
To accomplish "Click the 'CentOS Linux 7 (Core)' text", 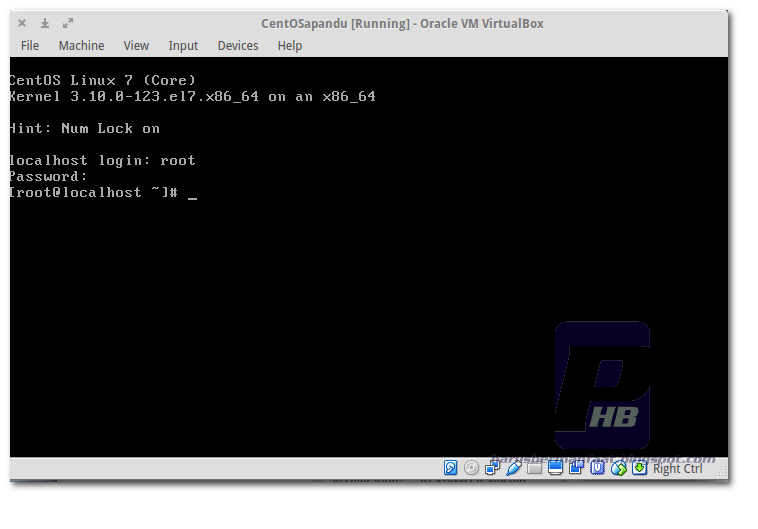I will [102, 80].
